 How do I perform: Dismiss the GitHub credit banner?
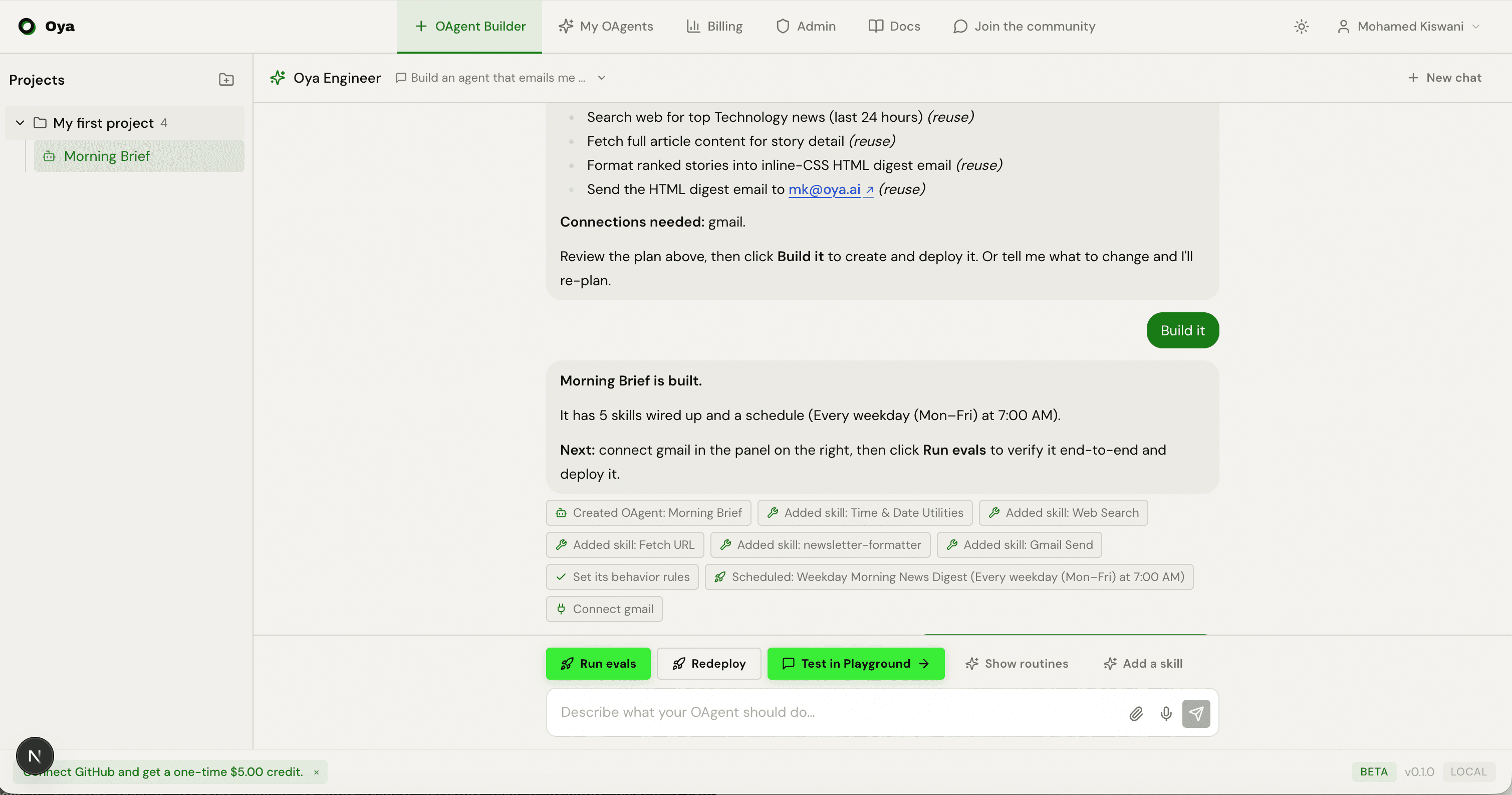click(x=316, y=772)
